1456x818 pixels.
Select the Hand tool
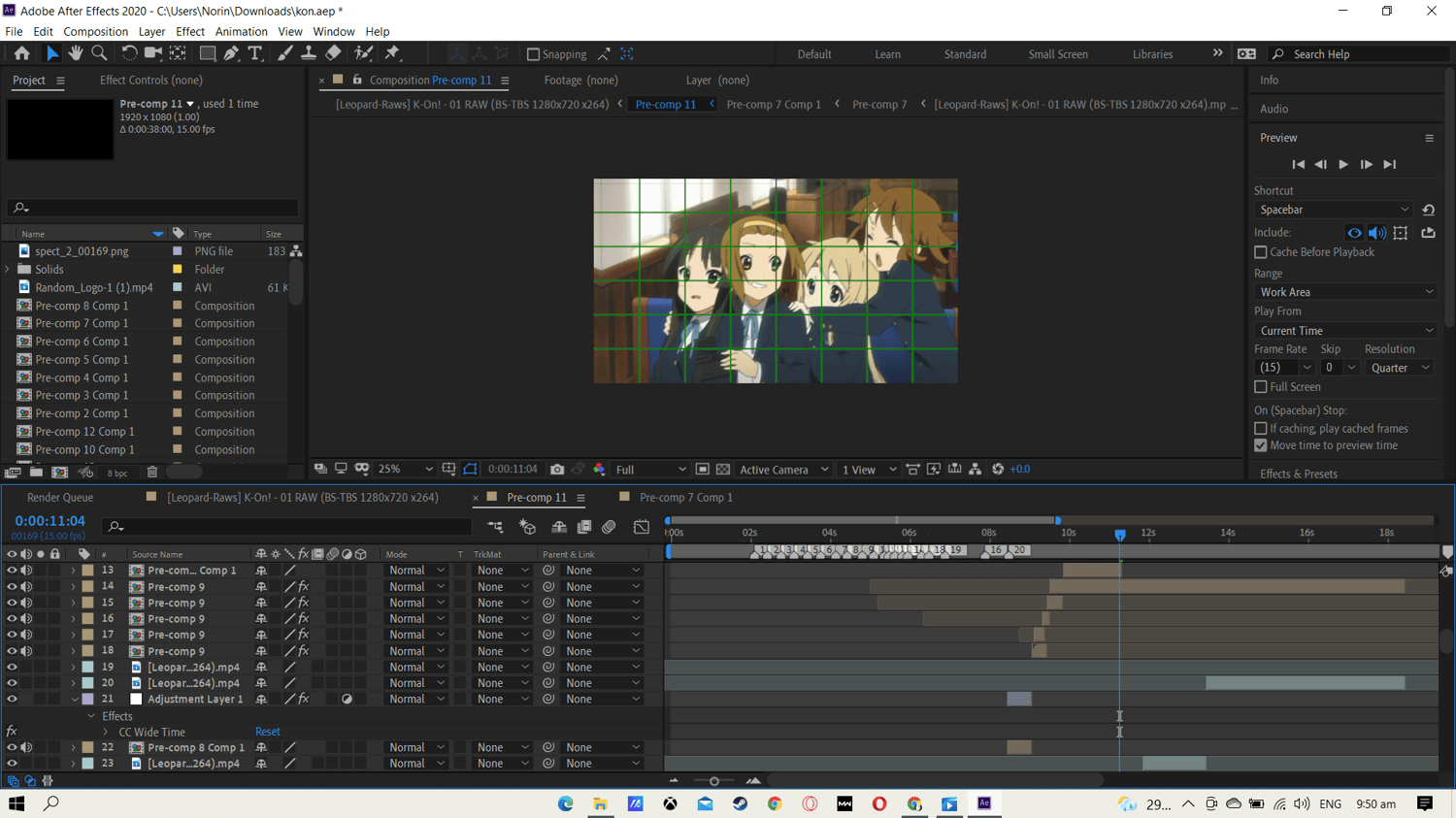click(x=76, y=53)
